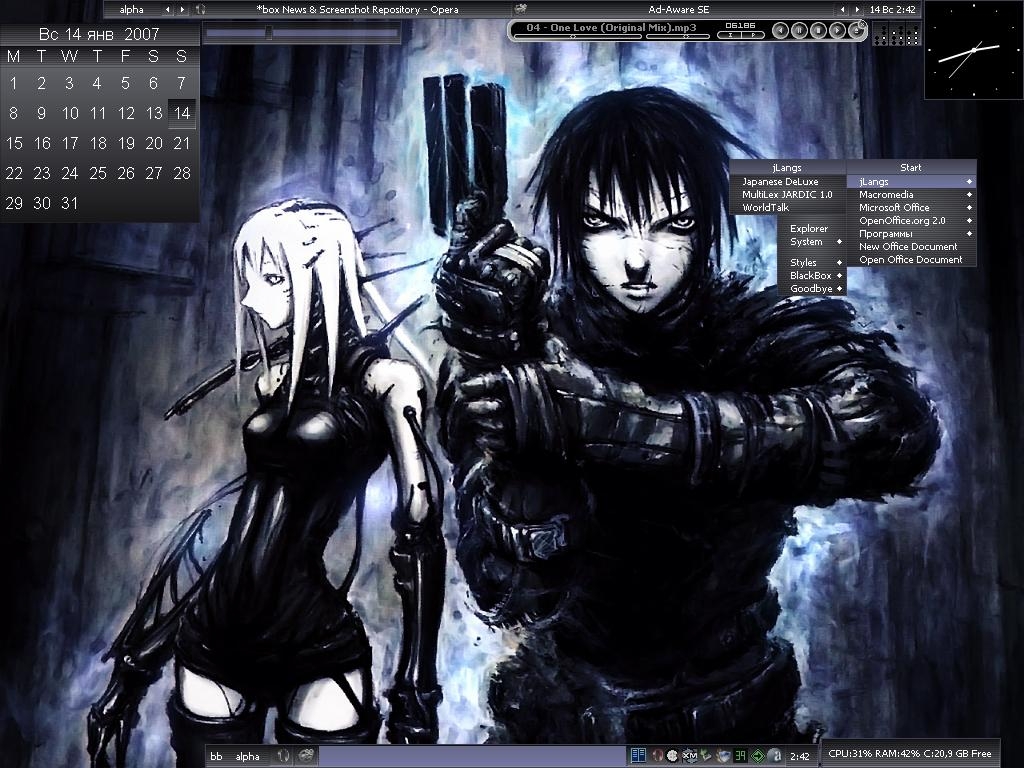The image size is (1024, 768).
Task: Click the green arrows tray icon
Action: pos(706,756)
